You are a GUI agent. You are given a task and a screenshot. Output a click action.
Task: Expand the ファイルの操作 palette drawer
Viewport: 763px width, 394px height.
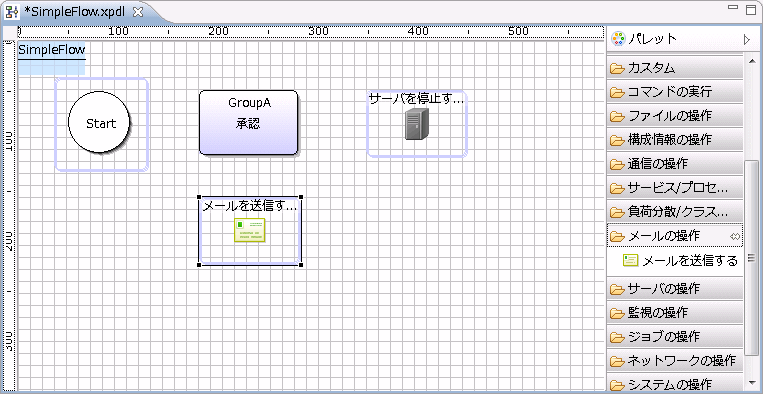click(675, 116)
